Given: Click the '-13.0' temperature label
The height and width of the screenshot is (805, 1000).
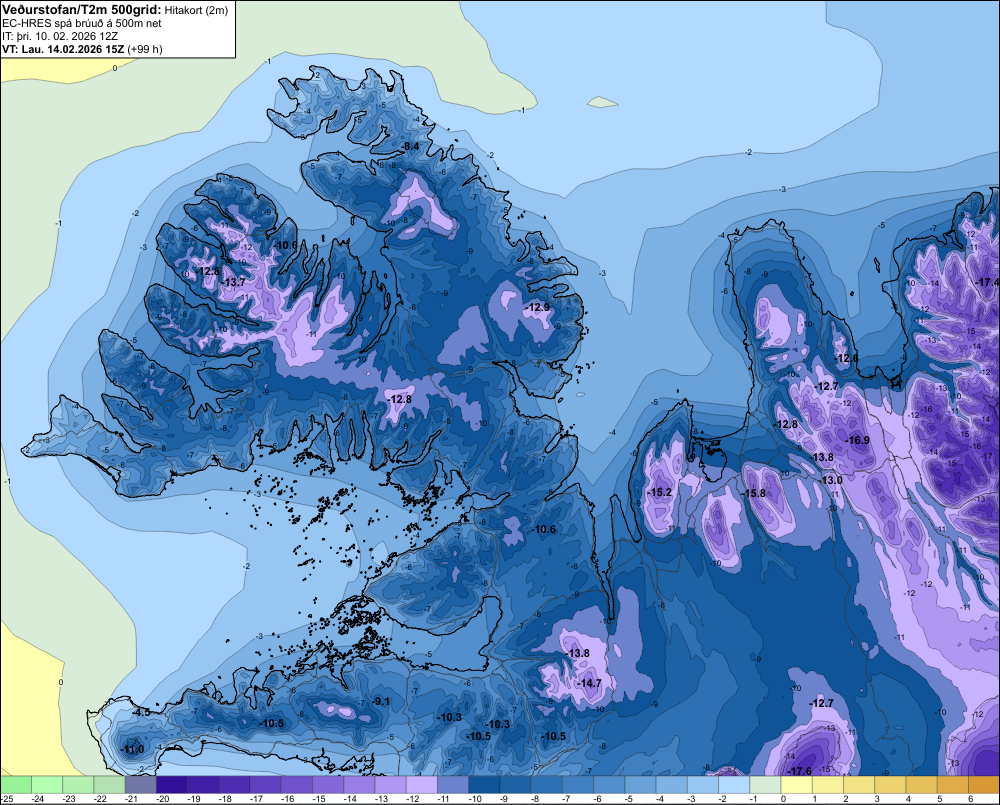Looking at the screenshot, I should (830, 480).
